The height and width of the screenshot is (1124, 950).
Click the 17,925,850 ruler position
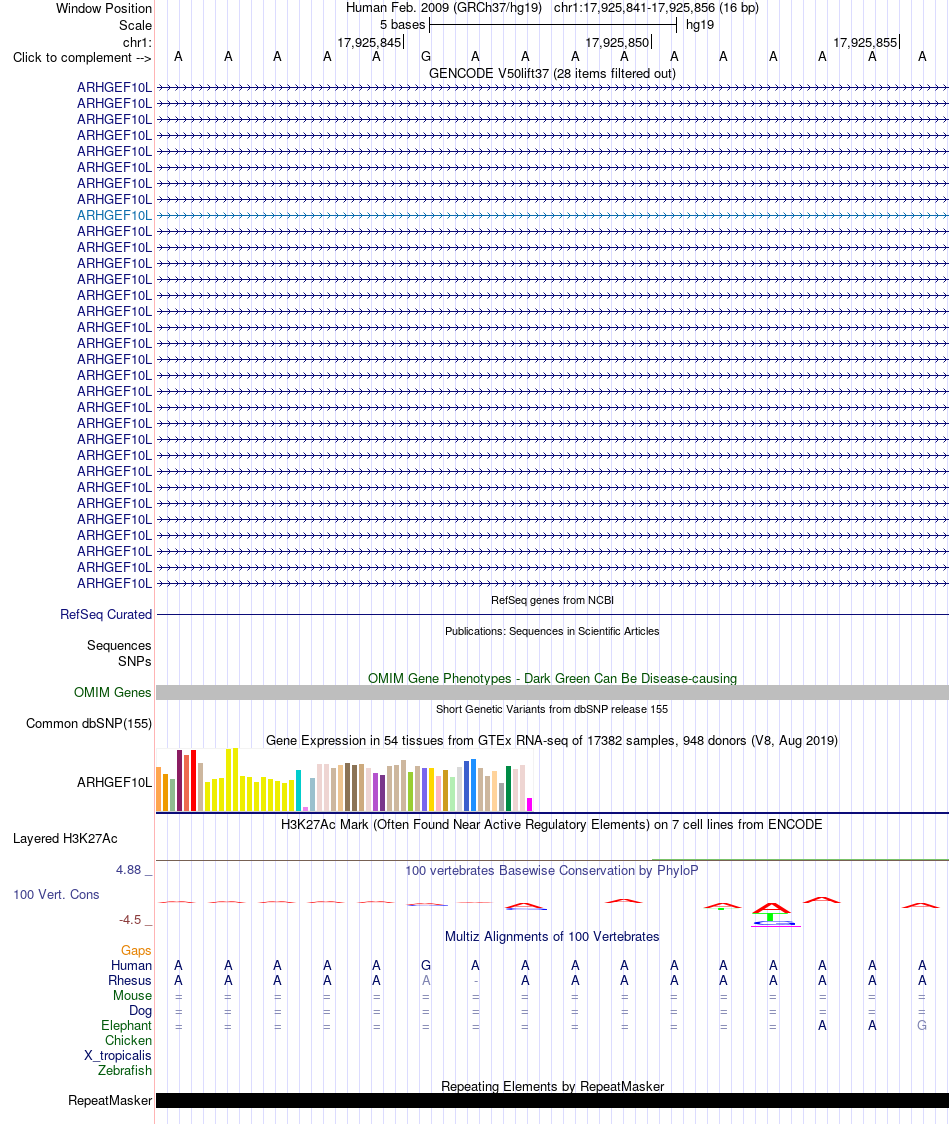click(x=617, y=42)
